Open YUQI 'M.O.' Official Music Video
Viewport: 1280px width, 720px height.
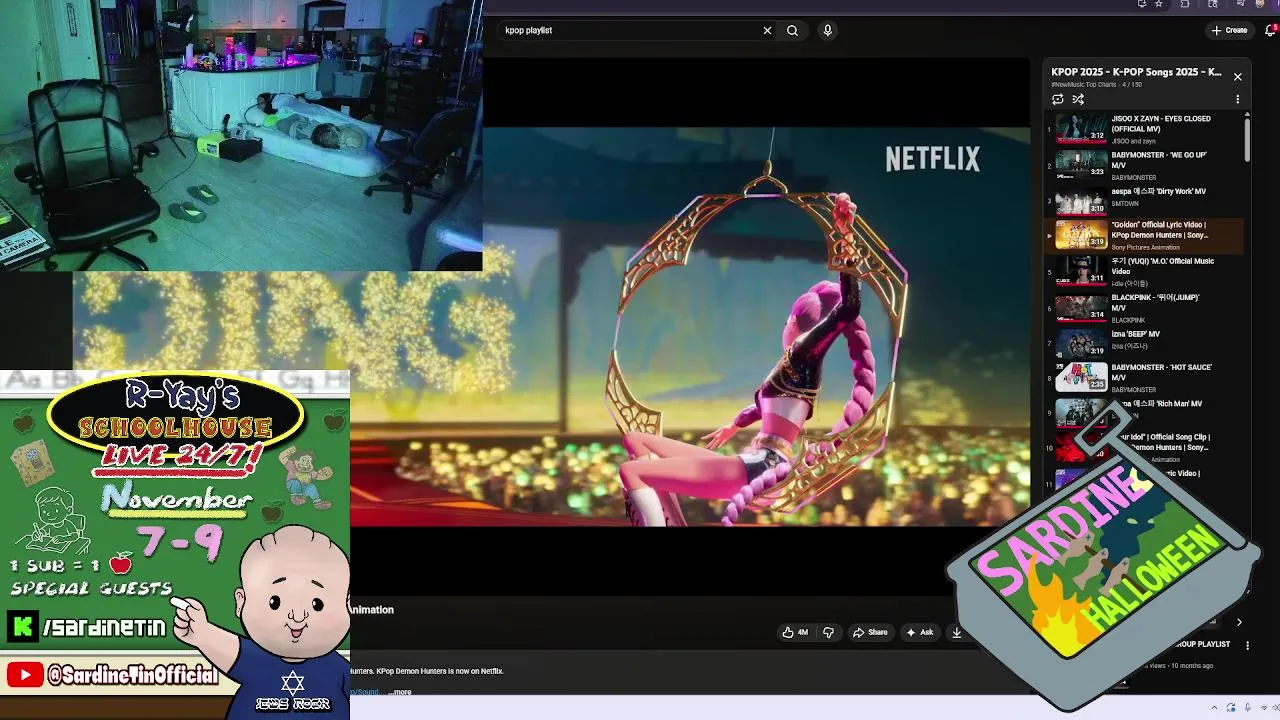pos(1145,271)
